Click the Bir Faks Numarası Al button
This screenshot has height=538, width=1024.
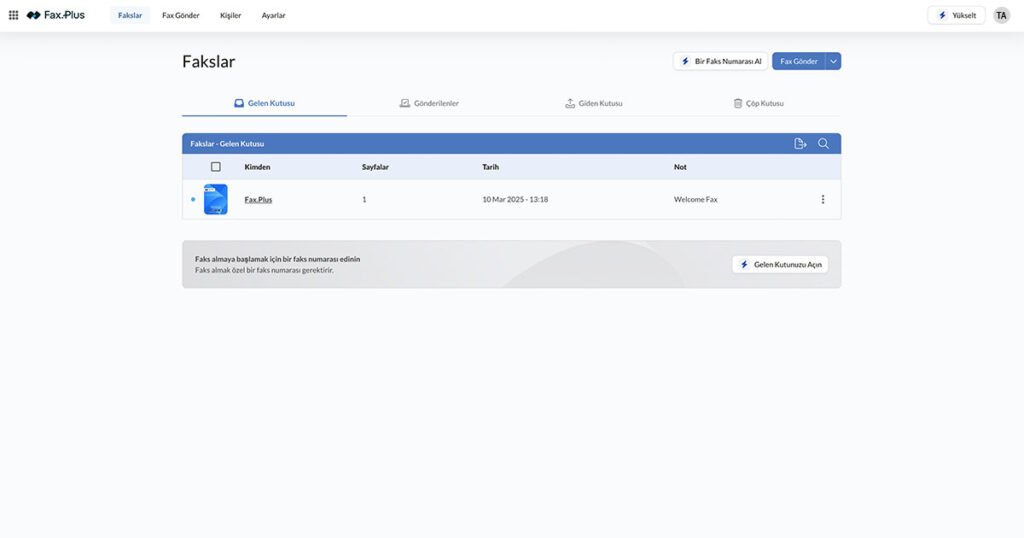(x=720, y=61)
